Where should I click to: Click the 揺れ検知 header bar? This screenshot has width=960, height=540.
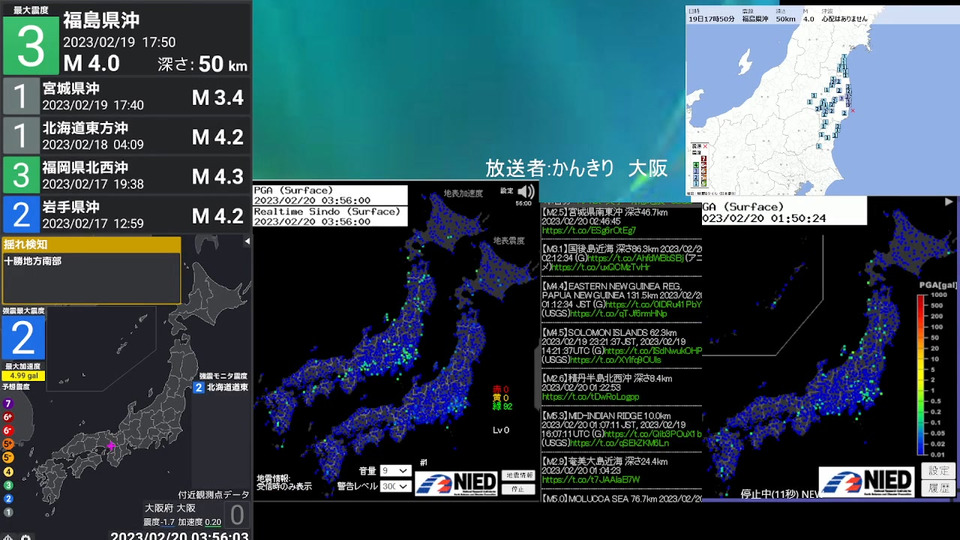pos(91,244)
